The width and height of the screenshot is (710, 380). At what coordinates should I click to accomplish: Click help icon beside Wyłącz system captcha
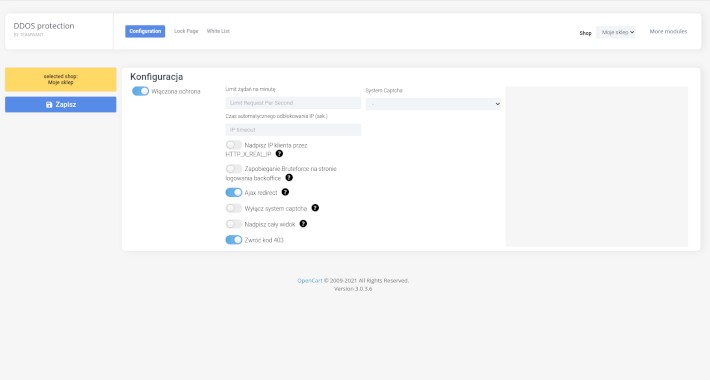pyautogui.click(x=315, y=208)
